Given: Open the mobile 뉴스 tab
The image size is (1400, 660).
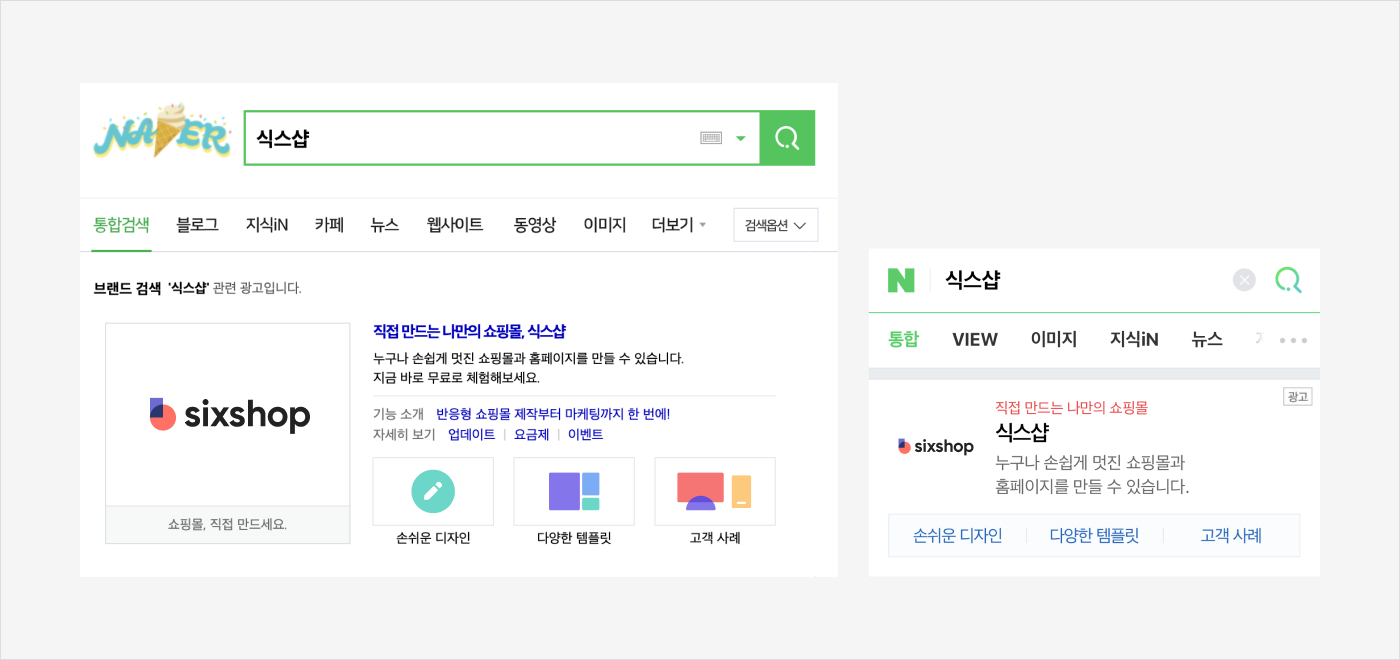Looking at the screenshot, I should (x=1207, y=339).
